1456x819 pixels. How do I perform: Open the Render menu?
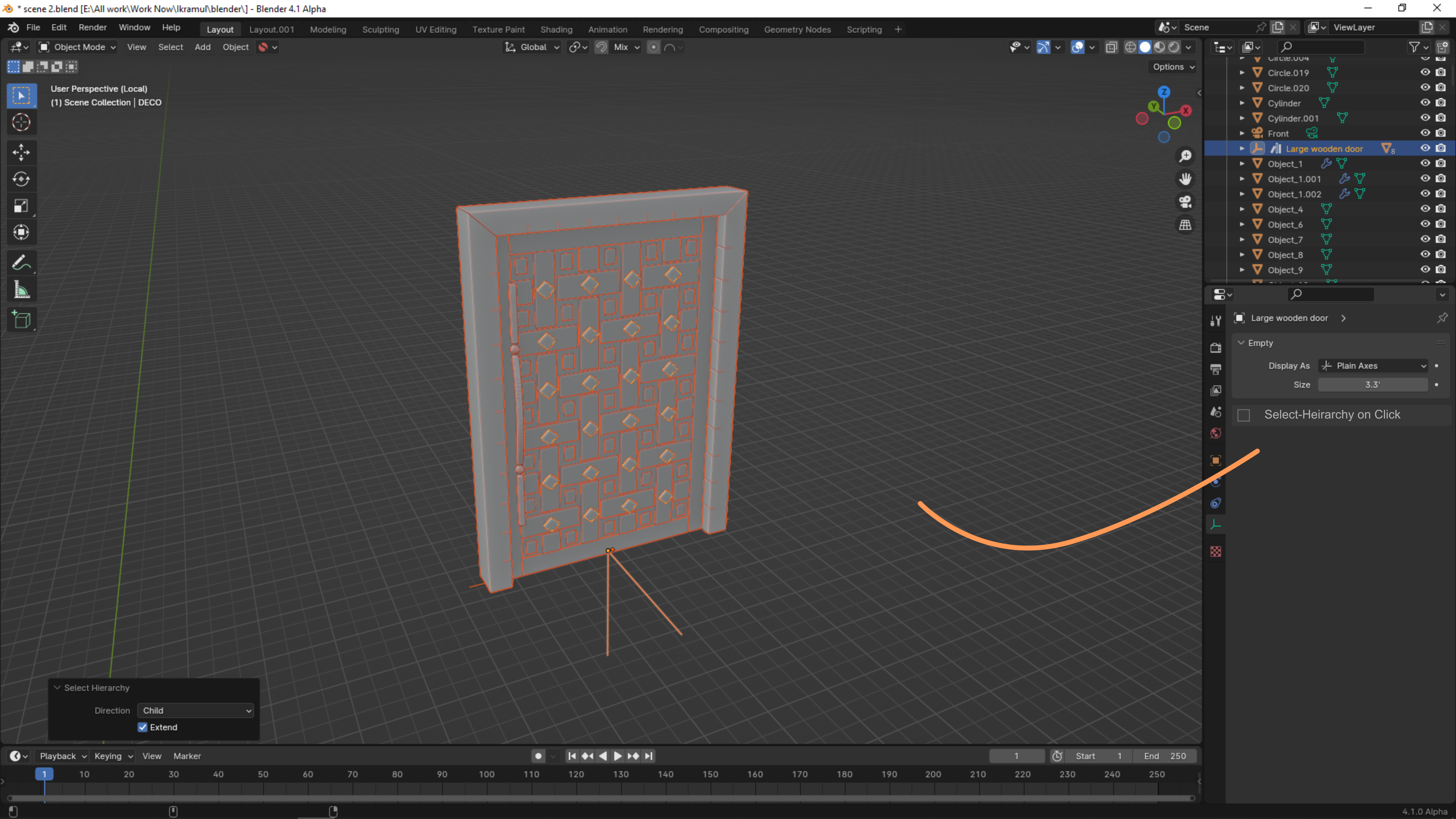point(93,27)
